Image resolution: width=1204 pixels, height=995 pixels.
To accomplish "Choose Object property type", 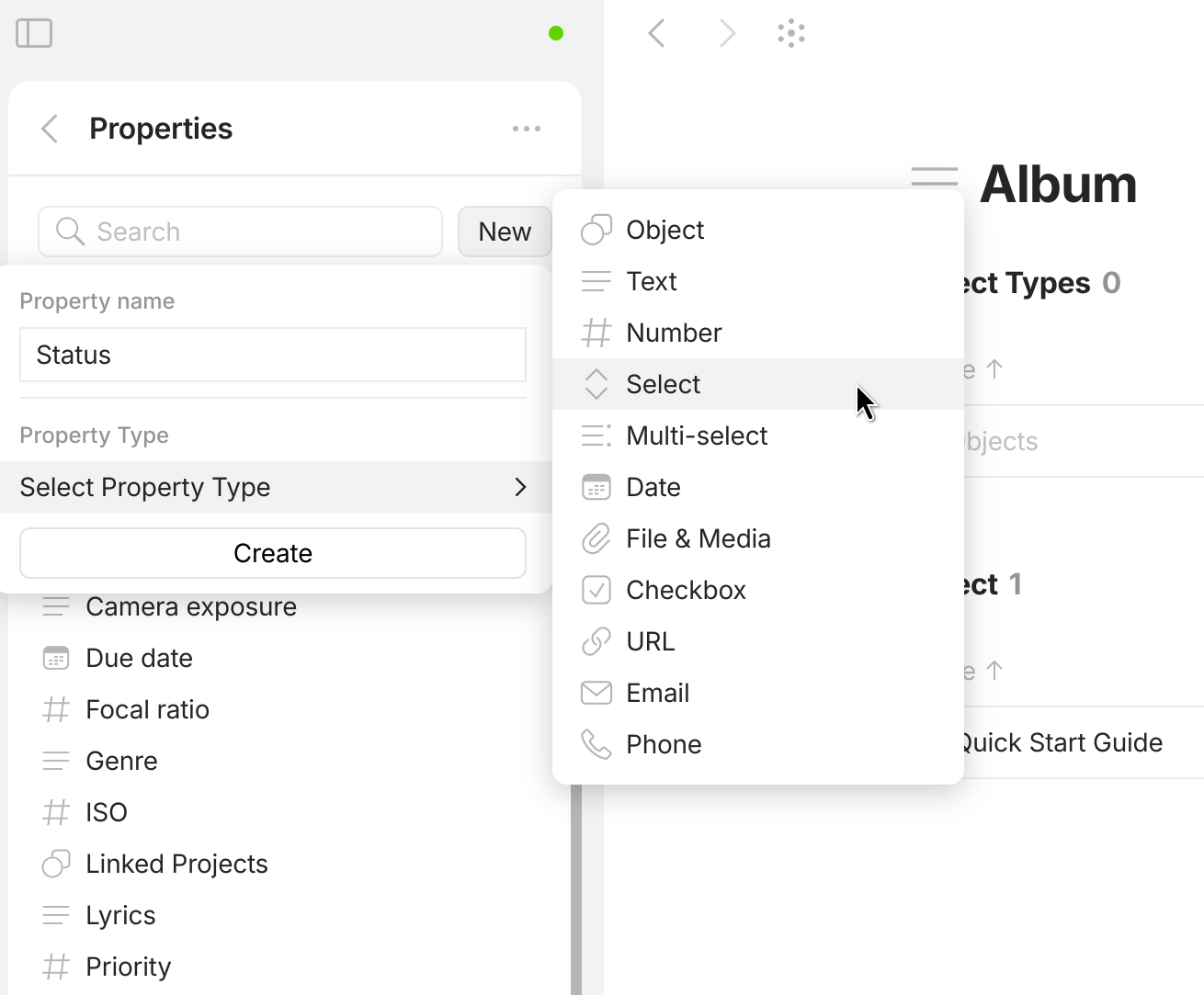I will pyautogui.click(x=664, y=230).
